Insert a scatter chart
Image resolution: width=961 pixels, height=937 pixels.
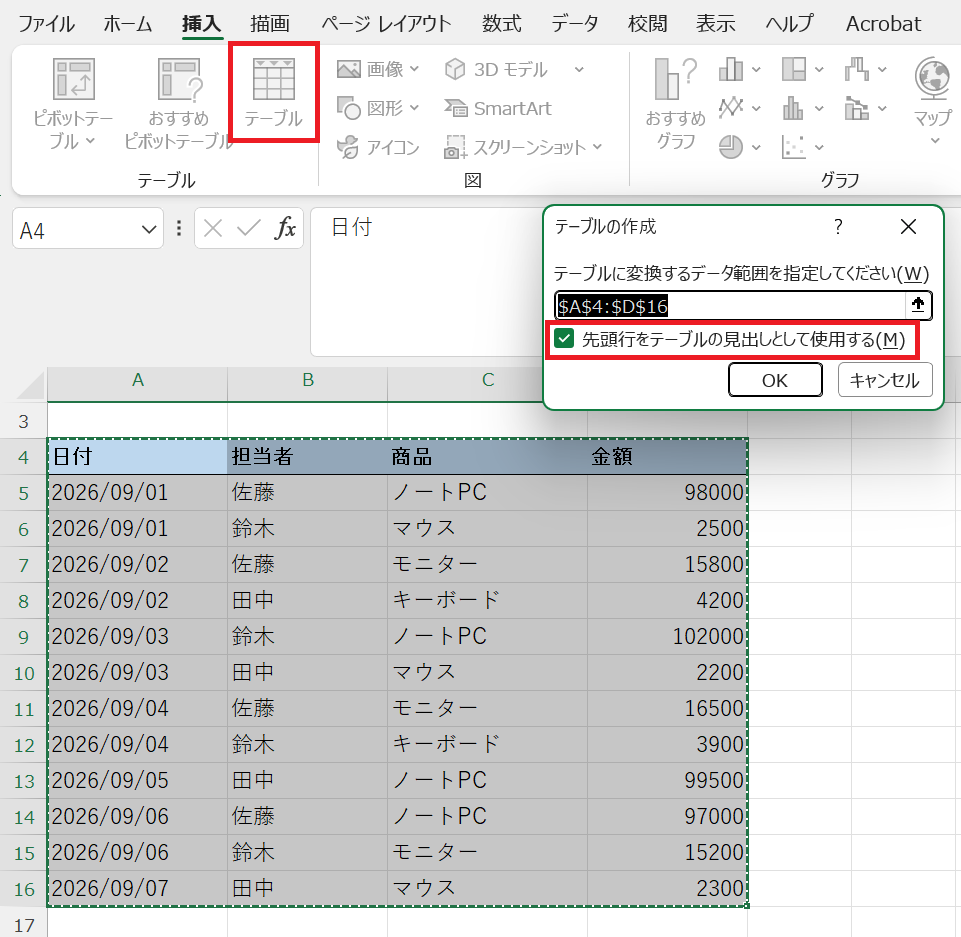pos(794,147)
